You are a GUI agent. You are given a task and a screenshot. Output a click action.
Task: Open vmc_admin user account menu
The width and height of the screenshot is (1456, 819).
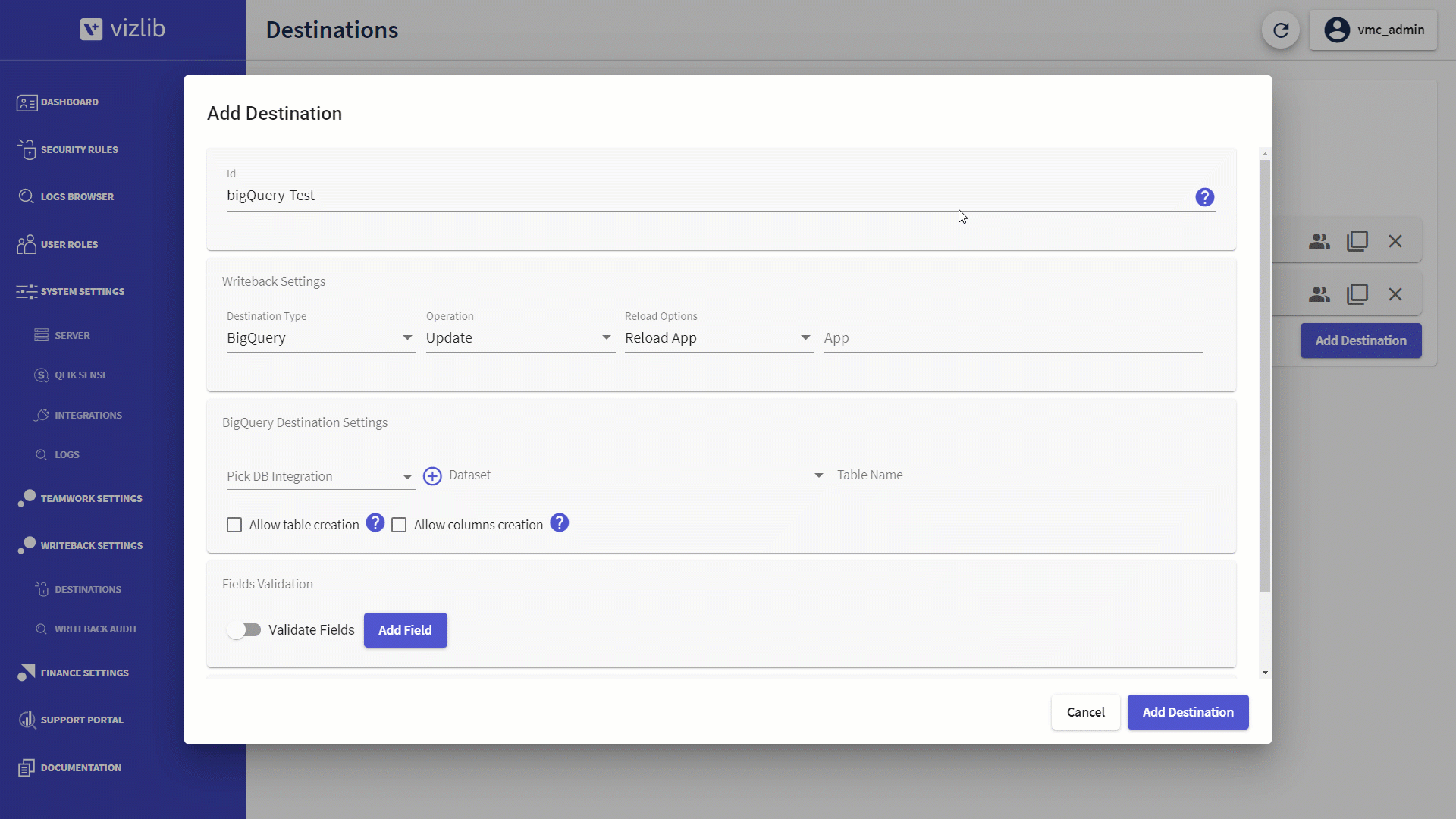coord(1373,30)
